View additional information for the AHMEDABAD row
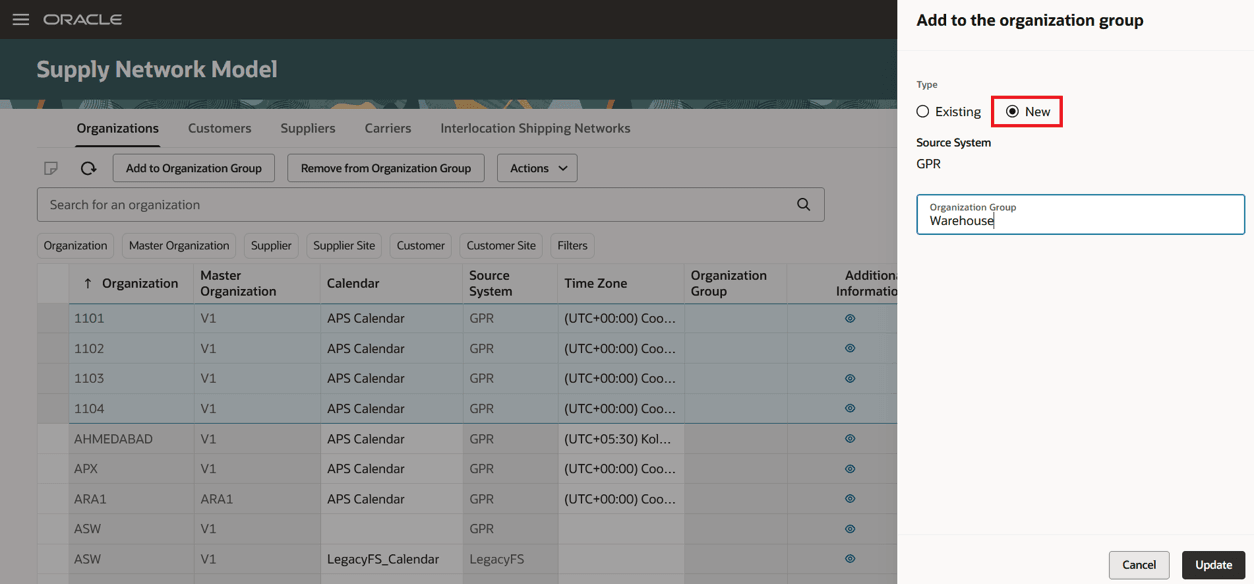Image resolution: width=1254 pixels, height=584 pixels. coord(849,438)
